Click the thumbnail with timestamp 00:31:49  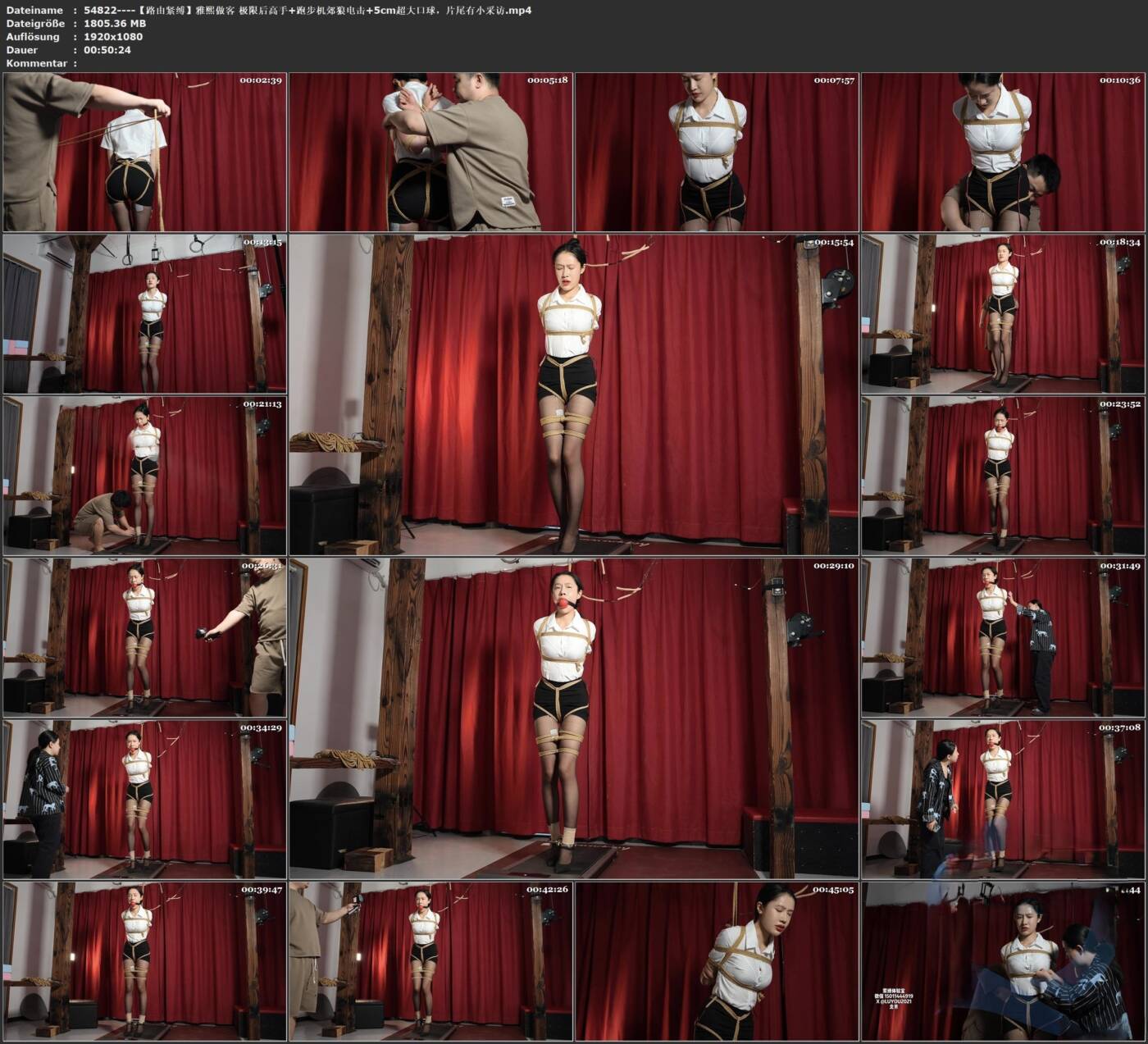(x=1004, y=637)
